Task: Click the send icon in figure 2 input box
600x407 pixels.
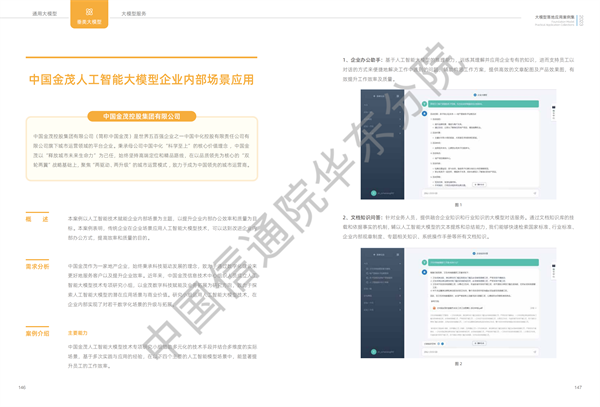Action: click(535, 352)
